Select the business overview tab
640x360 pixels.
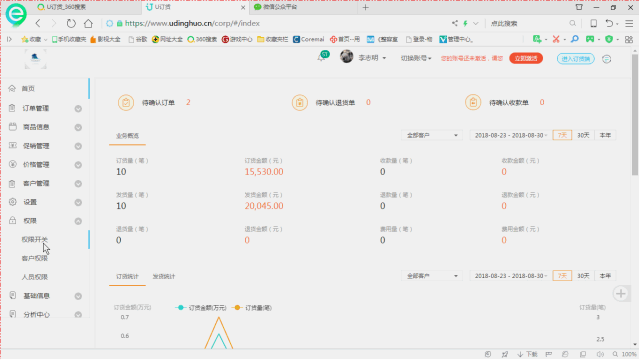coord(127,136)
